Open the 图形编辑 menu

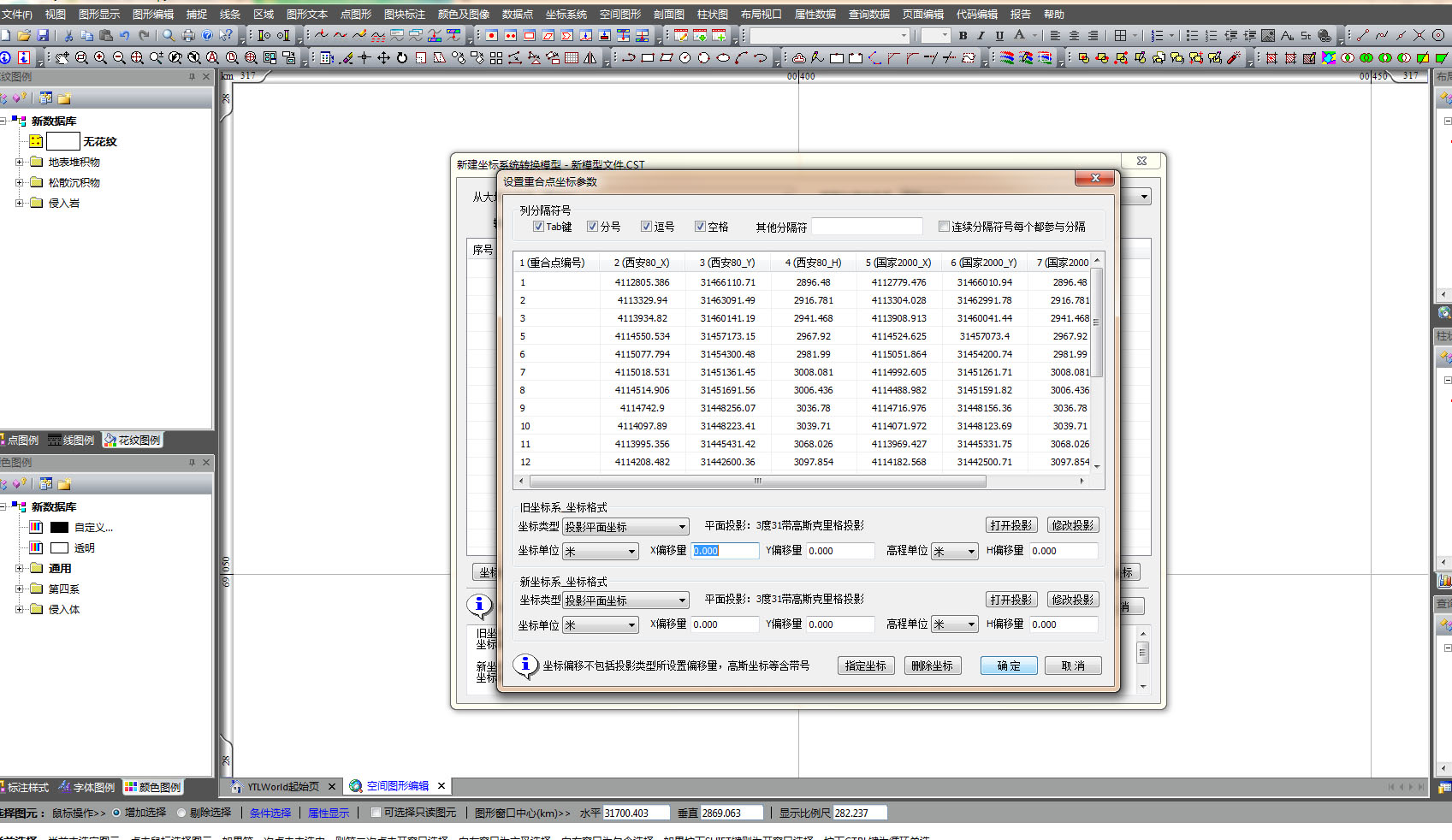point(153,15)
